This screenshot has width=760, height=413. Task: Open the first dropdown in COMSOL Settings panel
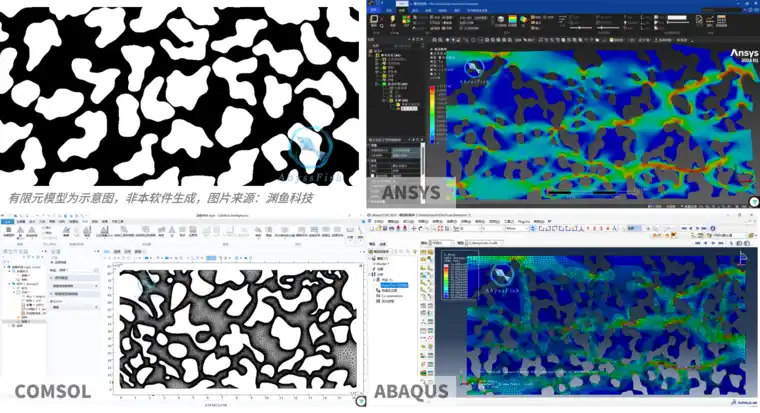click(x=76, y=286)
